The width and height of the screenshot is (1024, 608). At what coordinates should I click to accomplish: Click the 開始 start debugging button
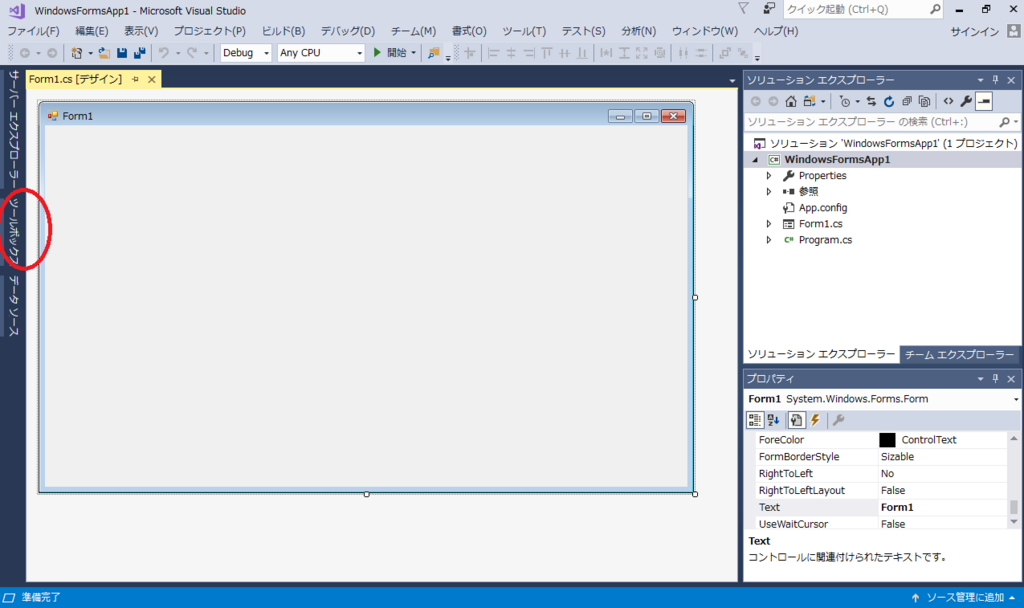[x=390, y=53]
